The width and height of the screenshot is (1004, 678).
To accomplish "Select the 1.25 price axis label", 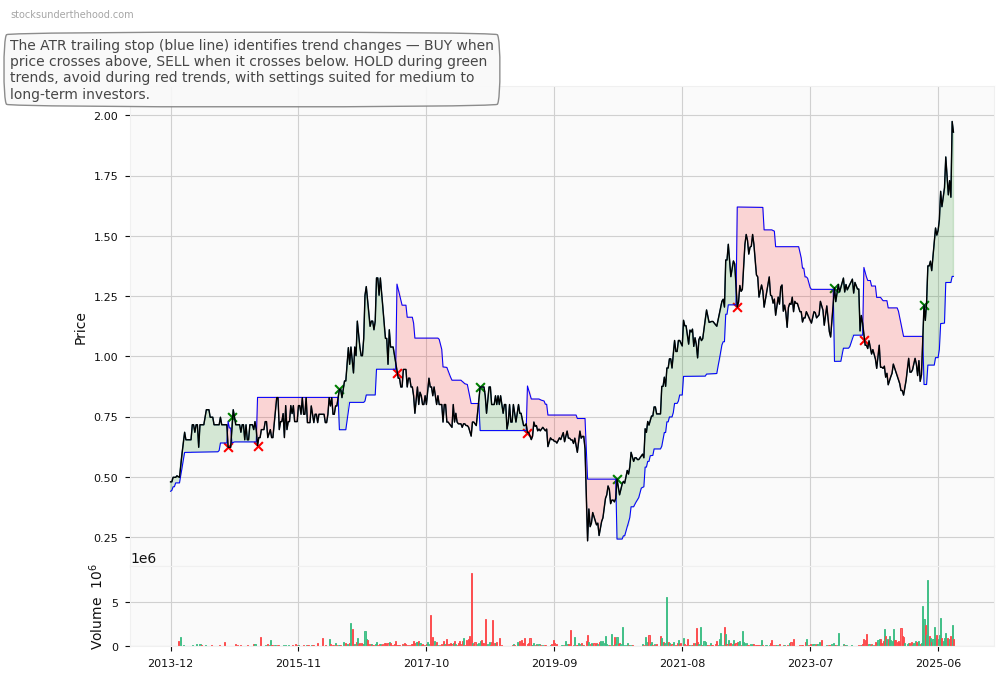I will (x=106, y=297).
